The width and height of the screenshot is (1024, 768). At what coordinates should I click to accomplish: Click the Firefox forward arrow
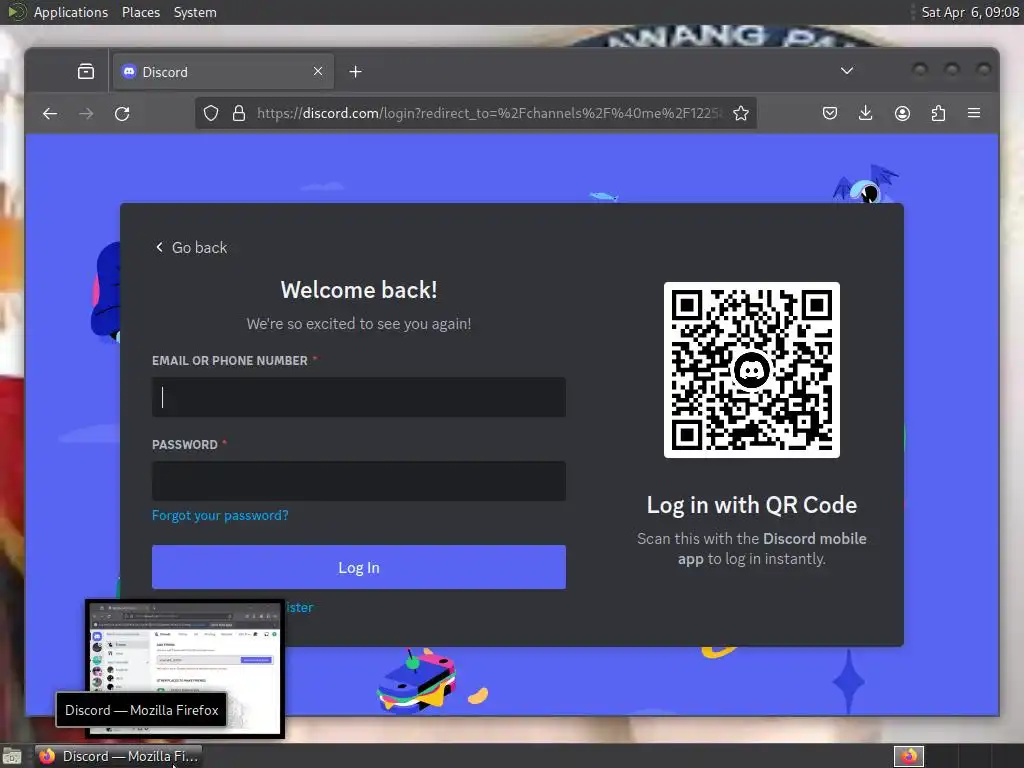[86, 114]
